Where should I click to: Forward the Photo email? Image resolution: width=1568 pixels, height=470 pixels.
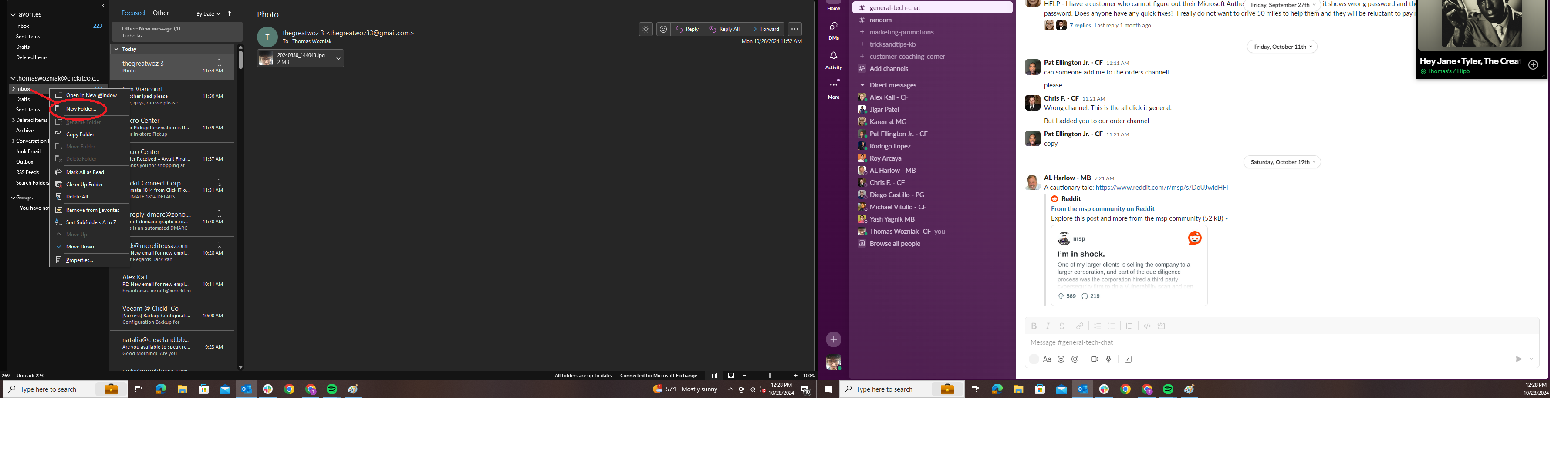pyautogui.click(x=764, y=29)
